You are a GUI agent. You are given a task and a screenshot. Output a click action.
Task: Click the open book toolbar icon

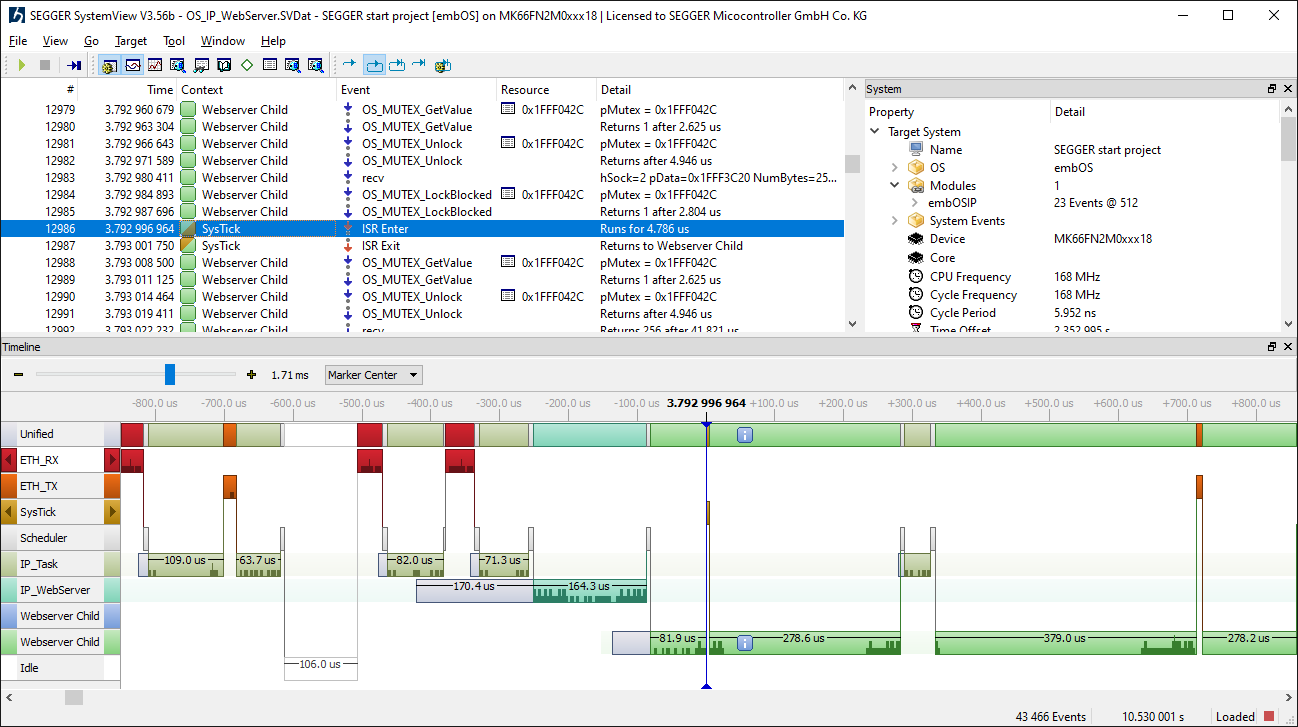pos(223,65)
